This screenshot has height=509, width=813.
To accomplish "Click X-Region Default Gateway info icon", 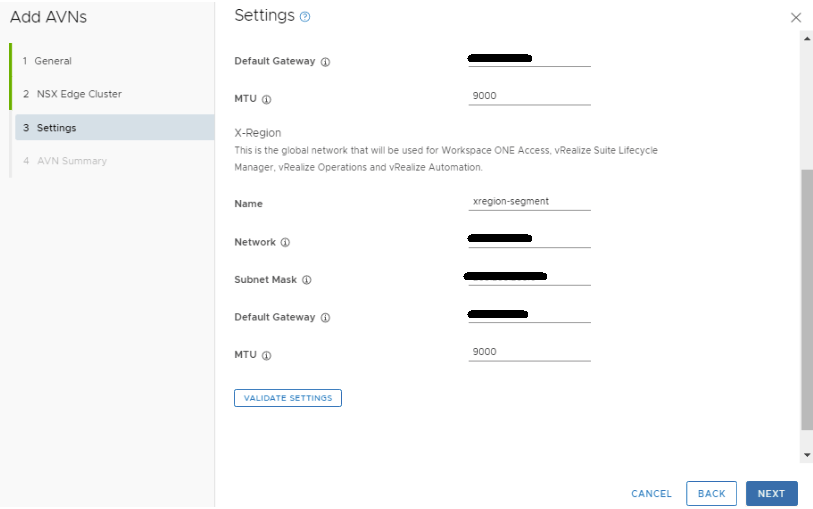I will coord(325,318).
